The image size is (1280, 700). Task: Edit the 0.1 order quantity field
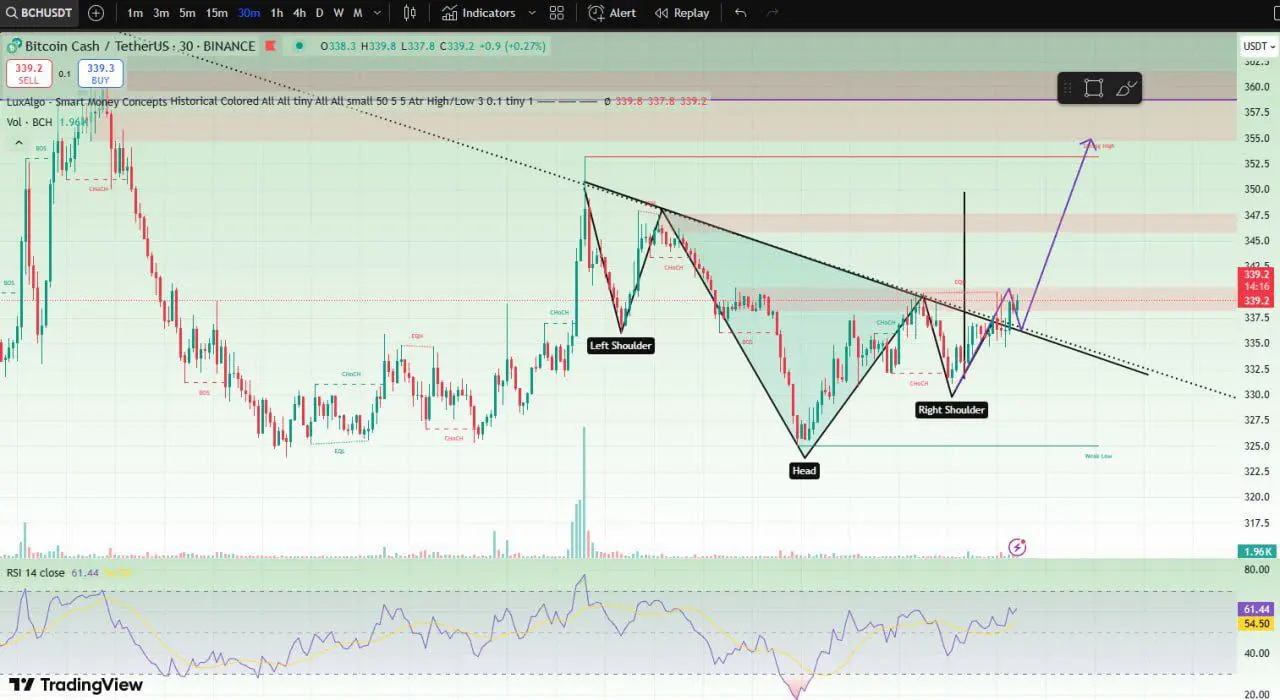(63, 74)
